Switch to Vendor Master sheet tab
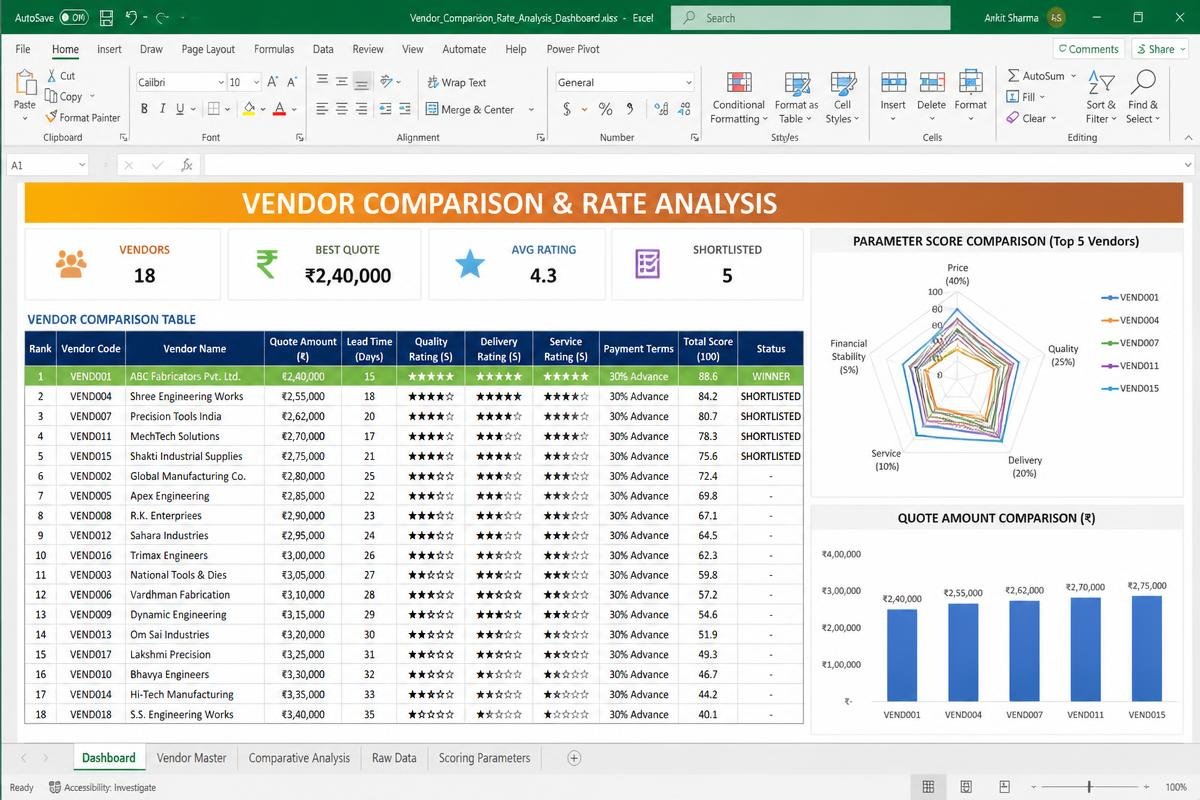 pyautogui.click(x=191, y=758)
